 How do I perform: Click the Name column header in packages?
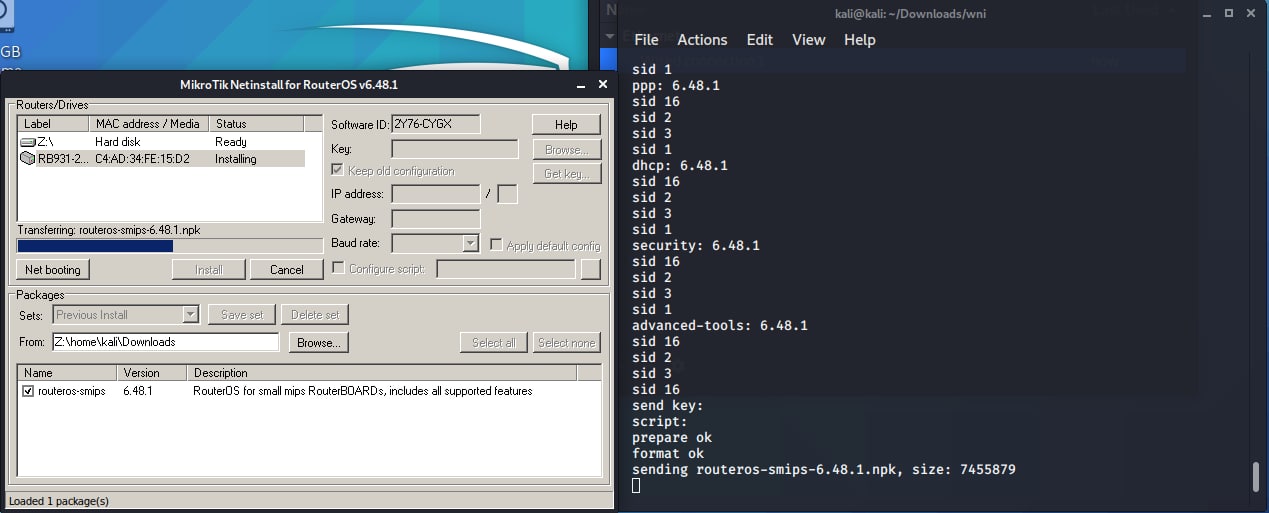pos(67,373)
